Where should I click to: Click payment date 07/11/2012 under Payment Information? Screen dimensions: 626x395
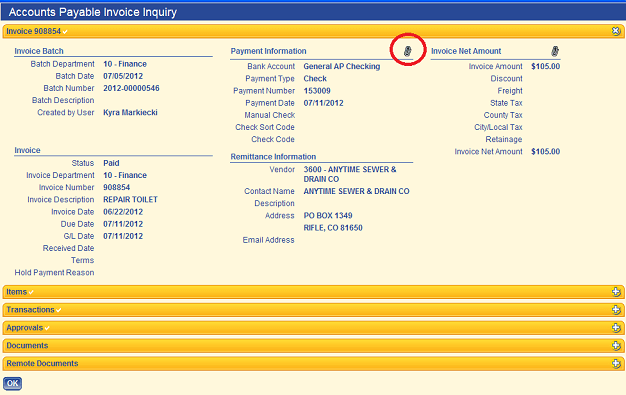[x=323, y=103]
